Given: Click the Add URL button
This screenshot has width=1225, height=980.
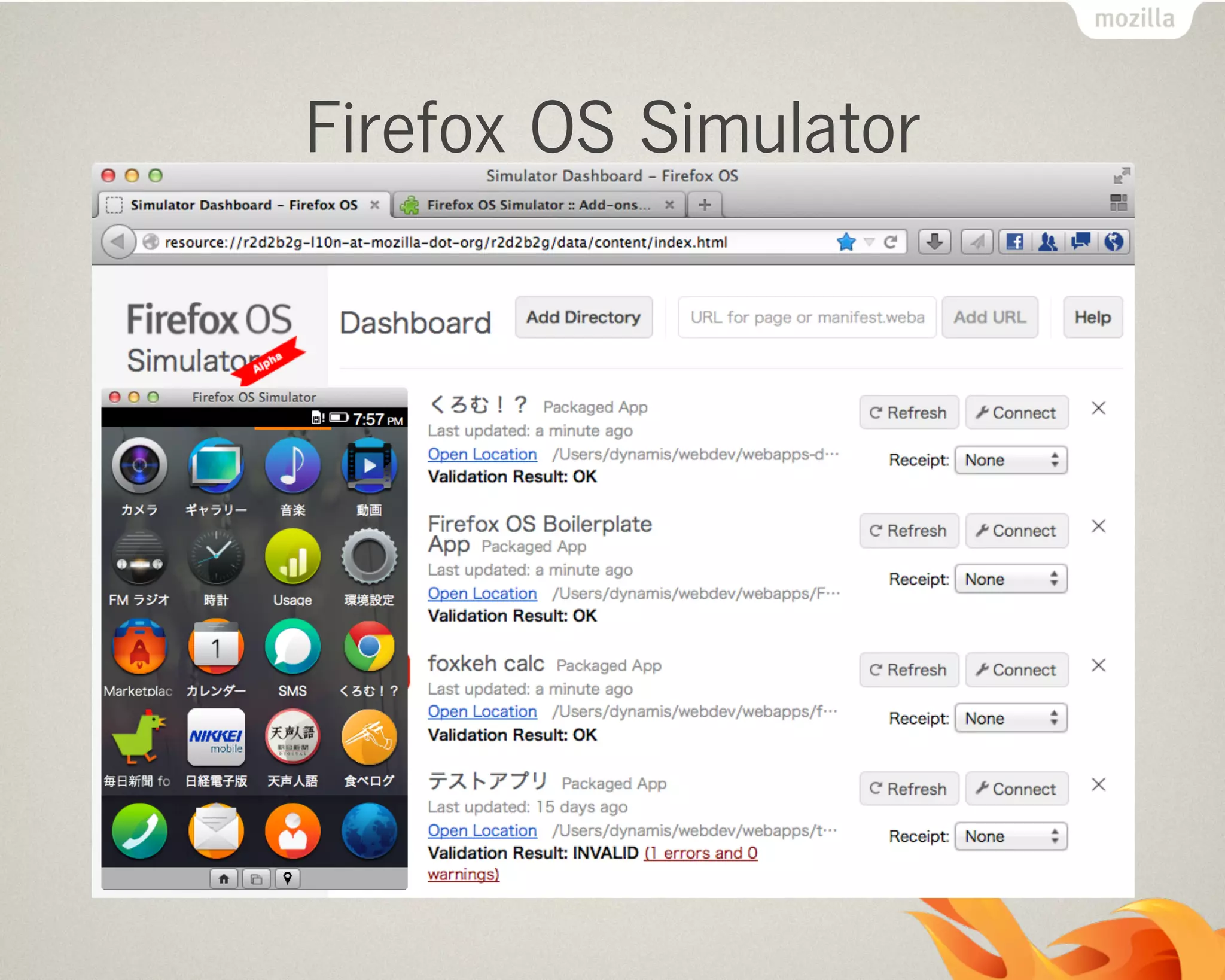Looking at the screenshot, I should point(990,317).
